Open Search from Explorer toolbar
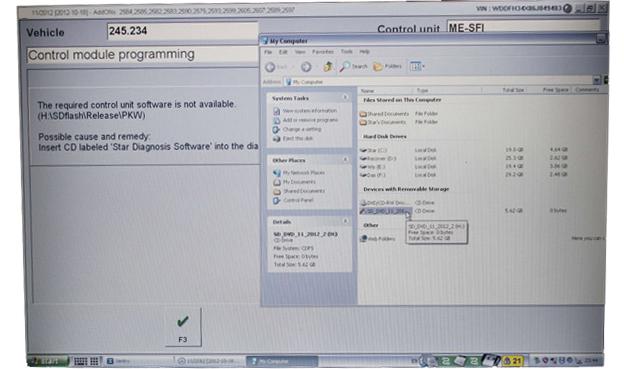The height and width of the screenshot is (369, 624). [354, 66]
